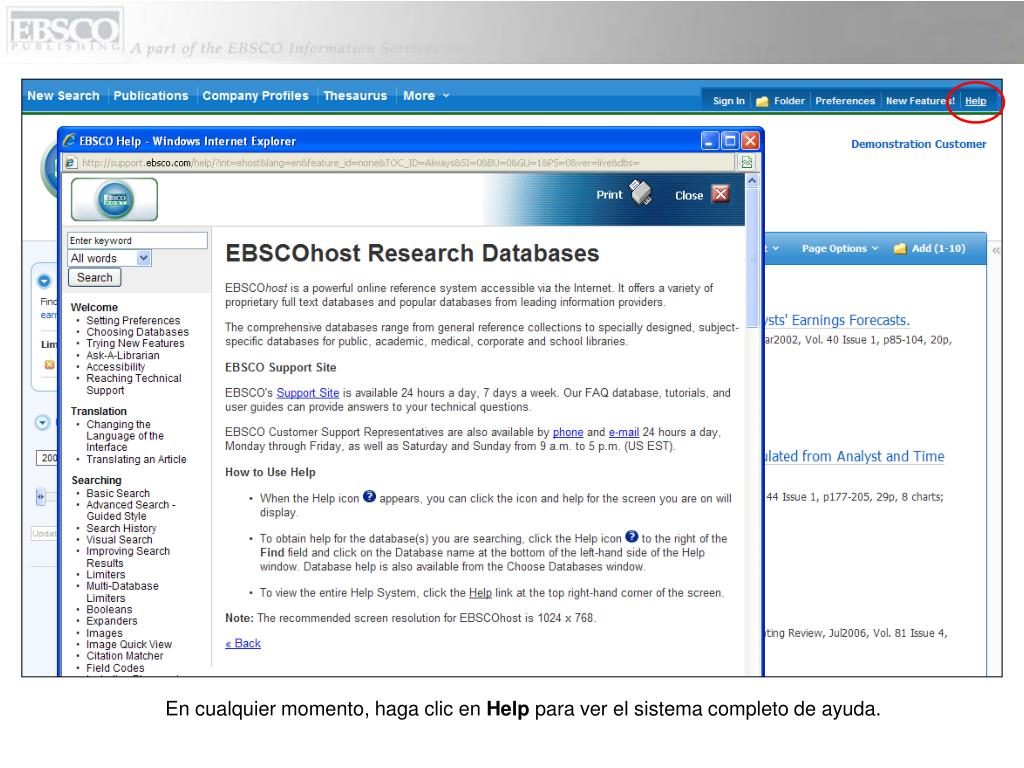The height and width of the screenshot is (768, 1024).
Task: Open result ending 'from Analyst and Time'
Action: pyautogui.click(x=854, y=456)
